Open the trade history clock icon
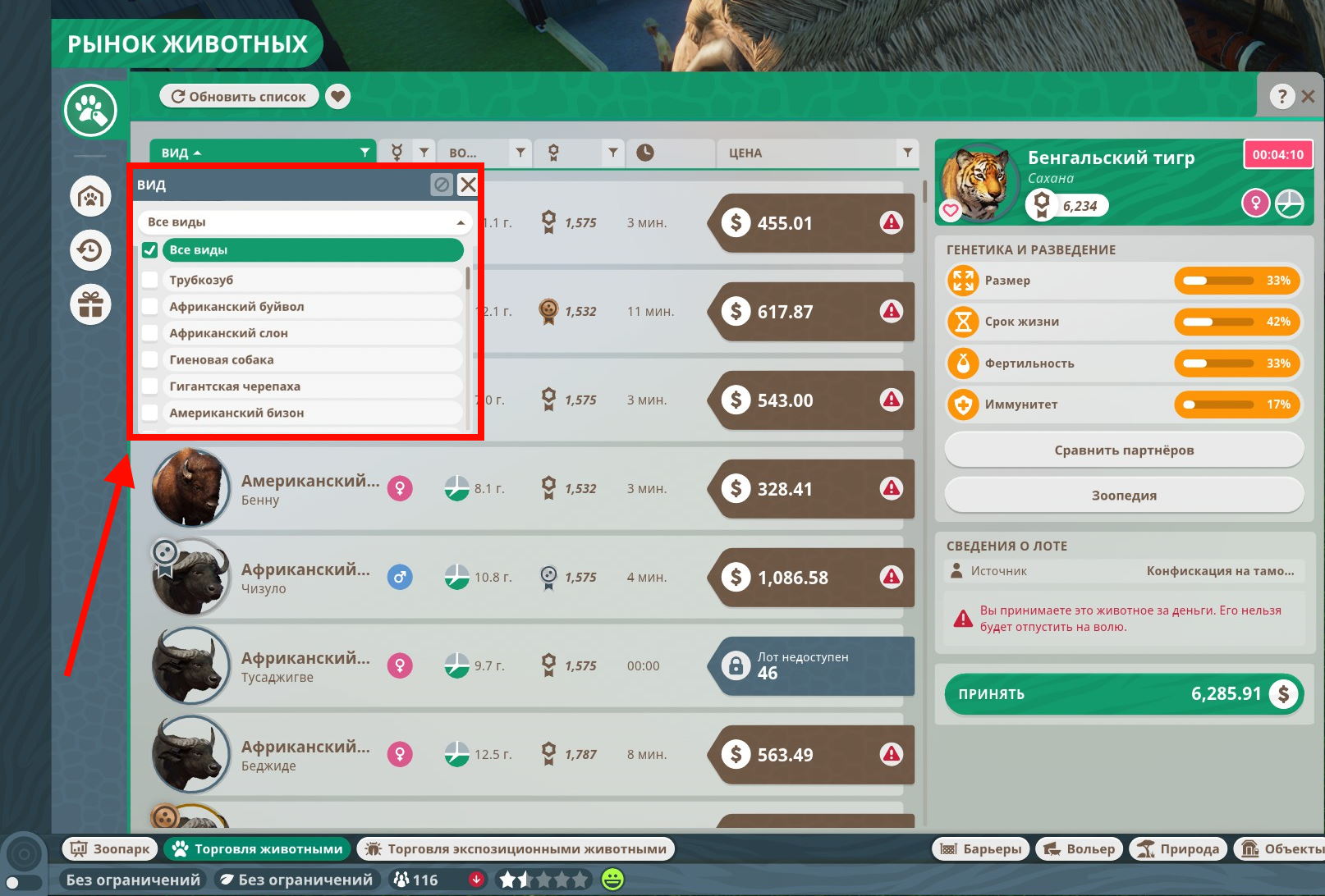This screenshot has height=896, width=1325. click(x=90, y=250)
